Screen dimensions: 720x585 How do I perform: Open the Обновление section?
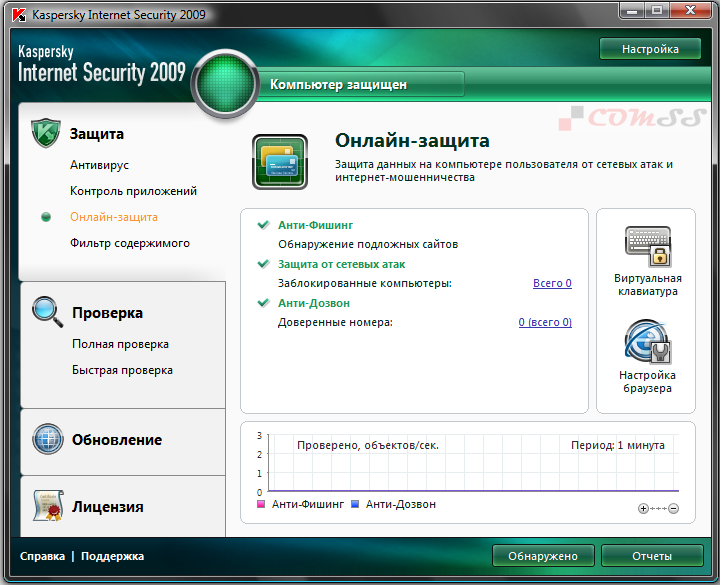point(117,439)
